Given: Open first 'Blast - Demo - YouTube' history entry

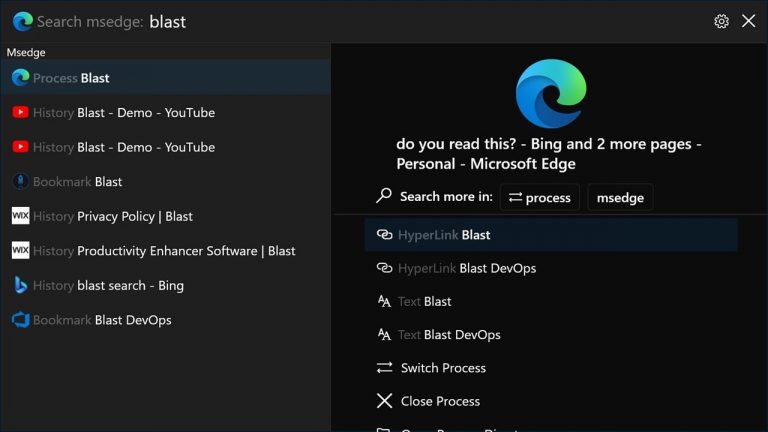Looking at the screenshot, I should coord(166,112).
